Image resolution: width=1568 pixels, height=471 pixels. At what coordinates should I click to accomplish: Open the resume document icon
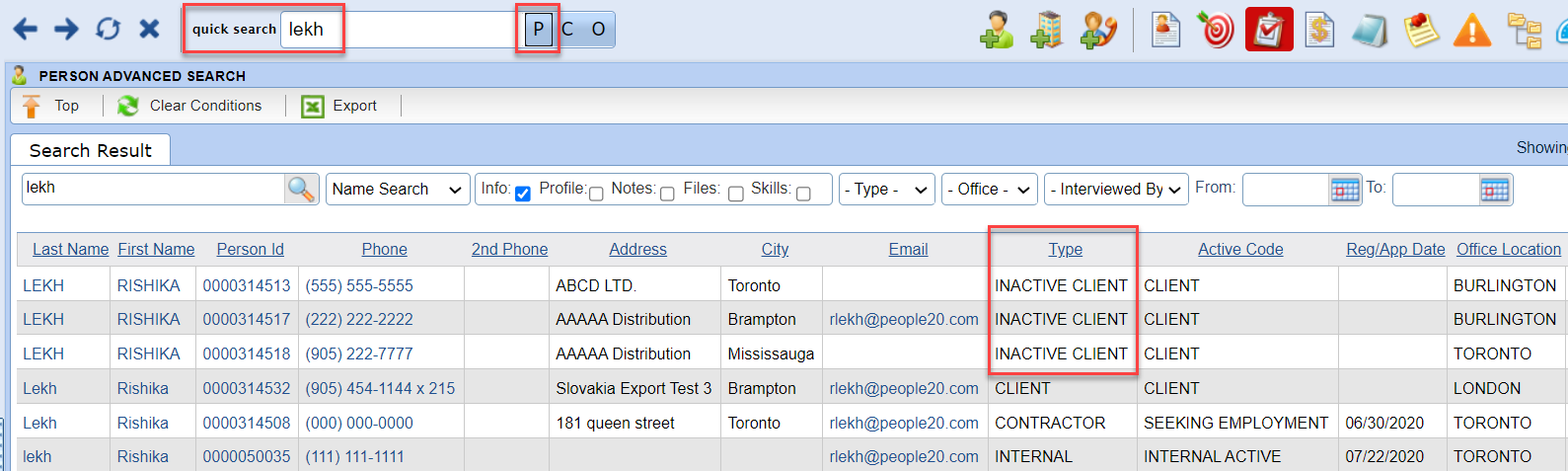(1165, 30)
